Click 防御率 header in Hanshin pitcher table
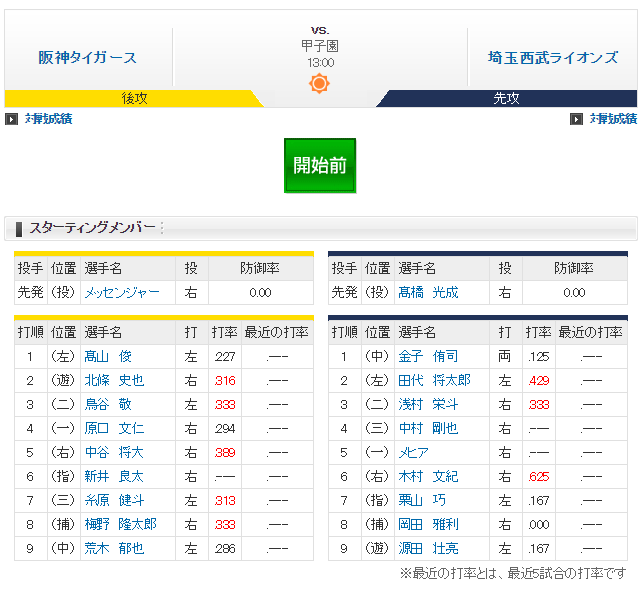 [x=260, y=269]
